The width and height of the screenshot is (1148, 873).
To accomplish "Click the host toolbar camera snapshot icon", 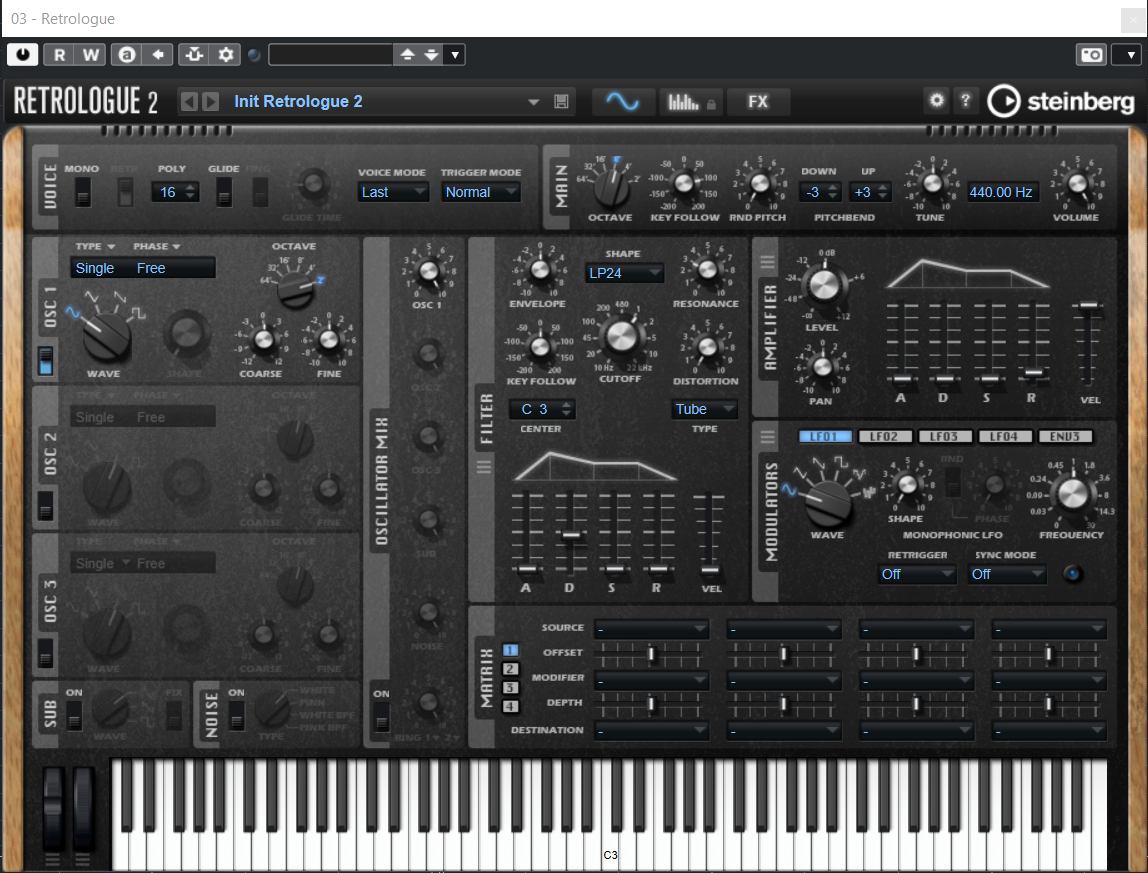I will 1091,54.
